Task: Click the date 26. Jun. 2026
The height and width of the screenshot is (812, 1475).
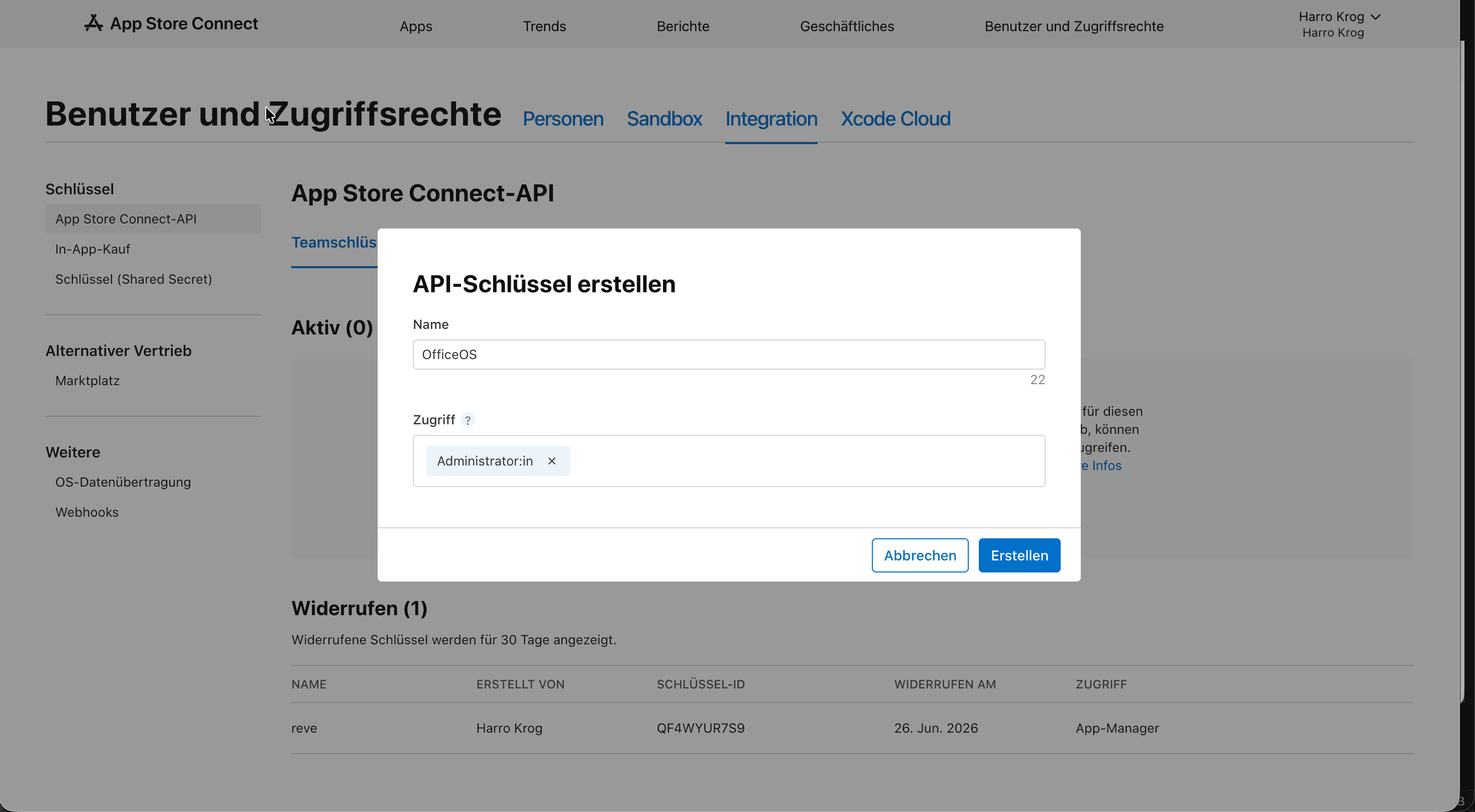Action: click(936, 729)
